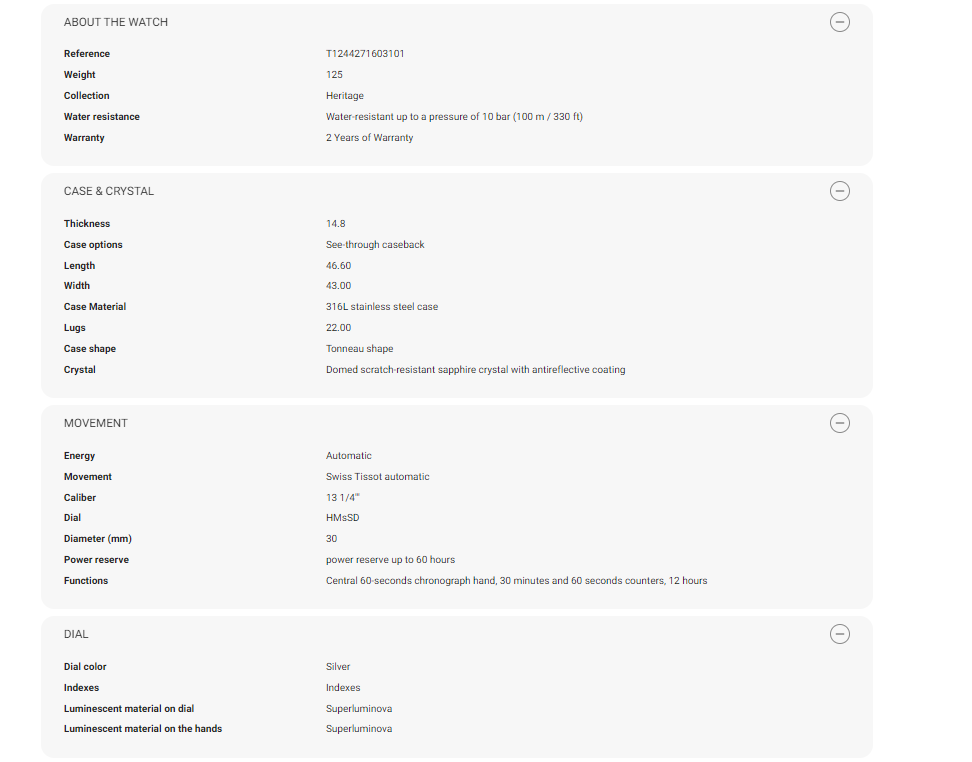Click the MOVEMENT section heading
Image resolution: width=972 pixels, height=762 pixels.
pos(96,423)
